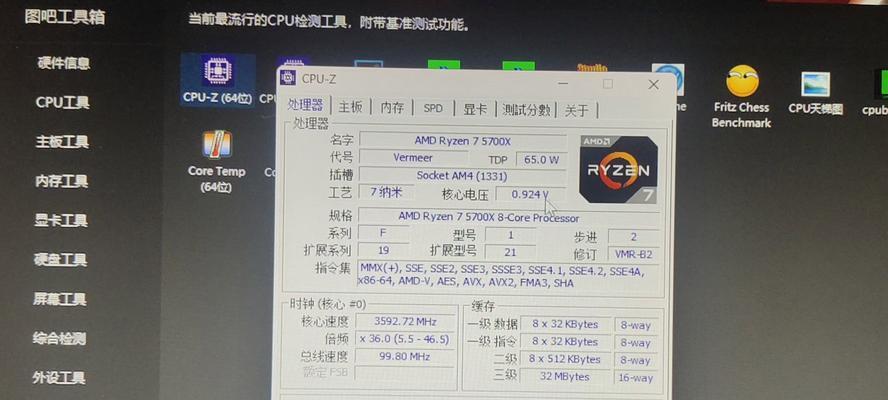Click the Vermeer code name field
This screenshot has height=400, width=888.
pos(413,158)
